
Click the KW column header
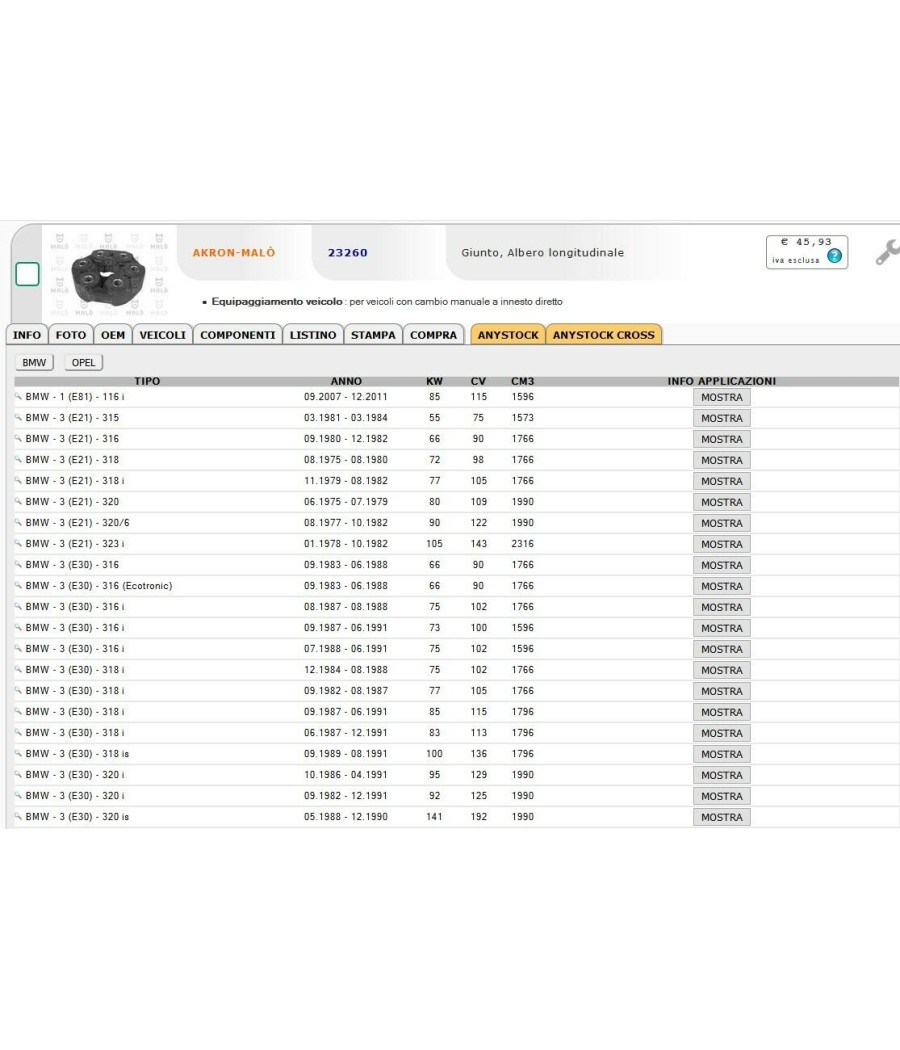coord(435,381)
